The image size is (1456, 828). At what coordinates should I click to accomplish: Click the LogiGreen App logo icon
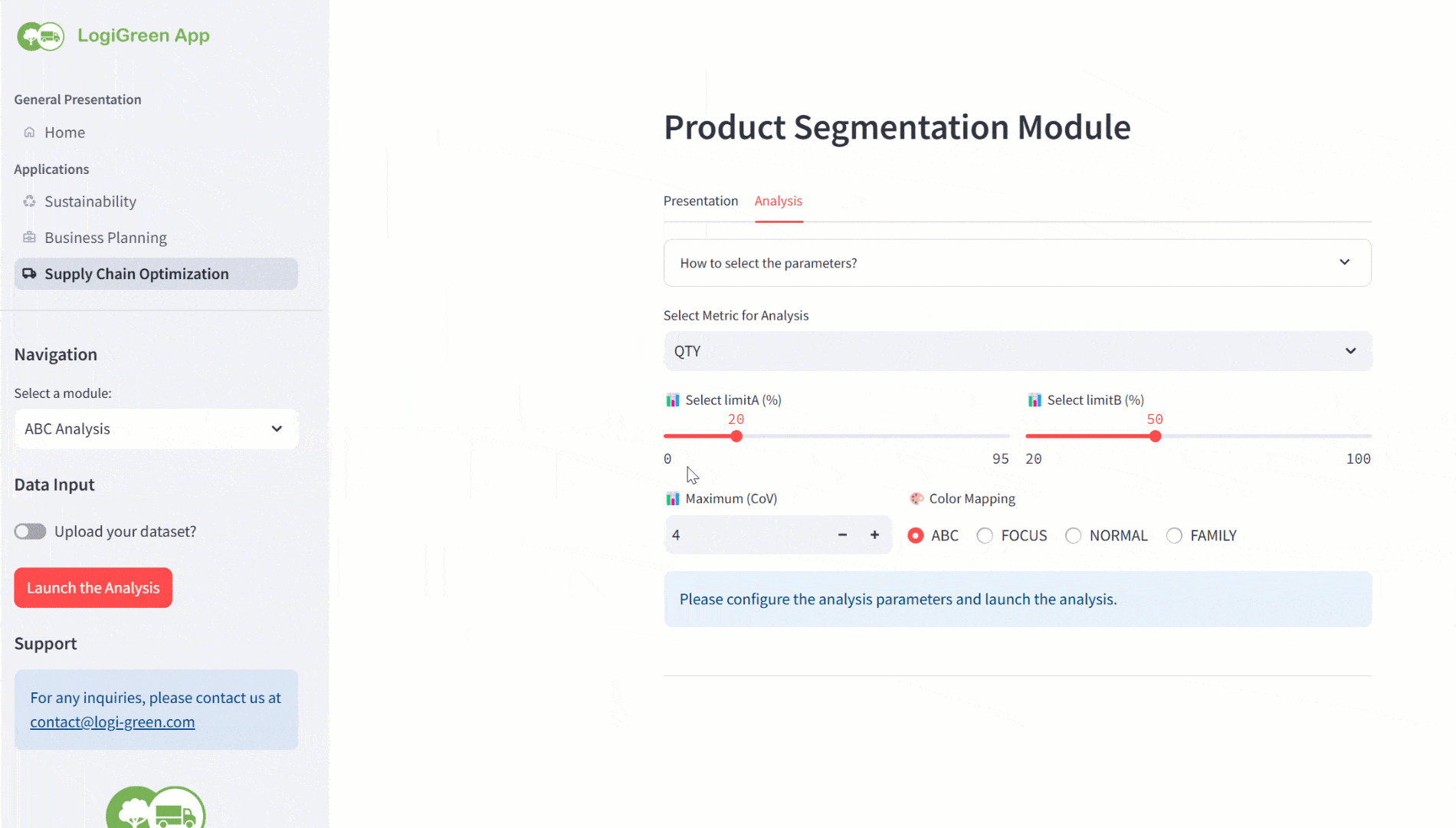coord(41,36)
